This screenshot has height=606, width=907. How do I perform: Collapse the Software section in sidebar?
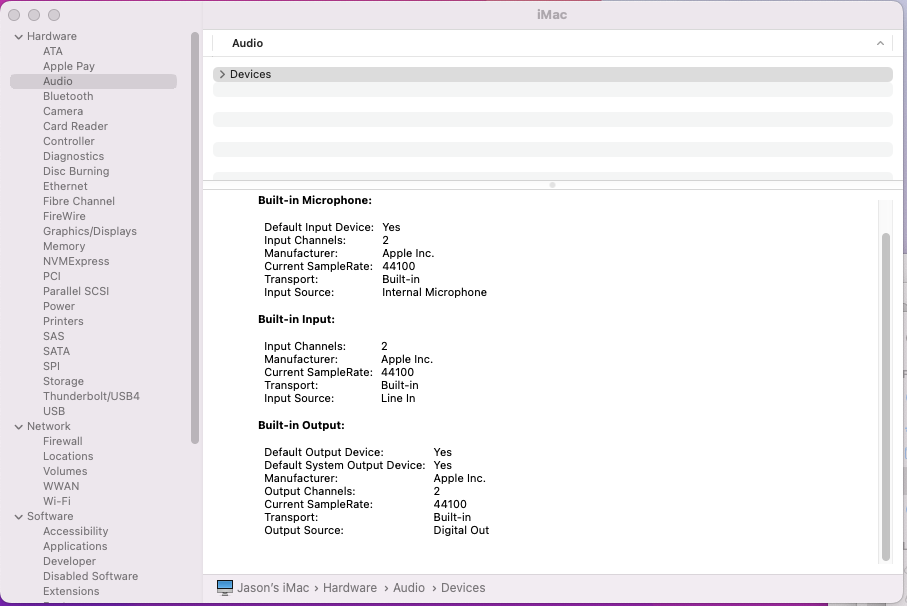point(19,517)
